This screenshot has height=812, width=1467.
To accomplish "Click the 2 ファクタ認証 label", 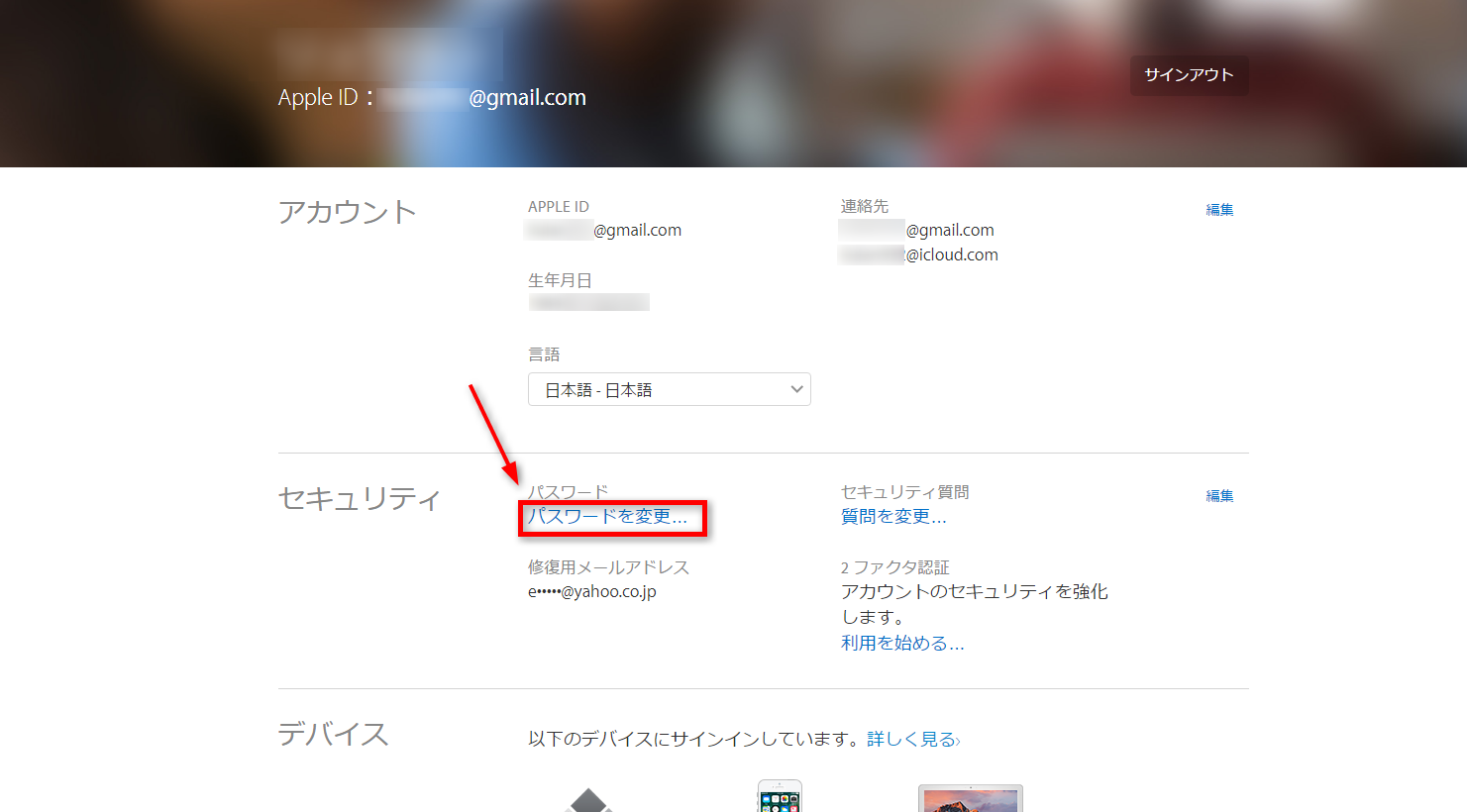I will [895, 567].
